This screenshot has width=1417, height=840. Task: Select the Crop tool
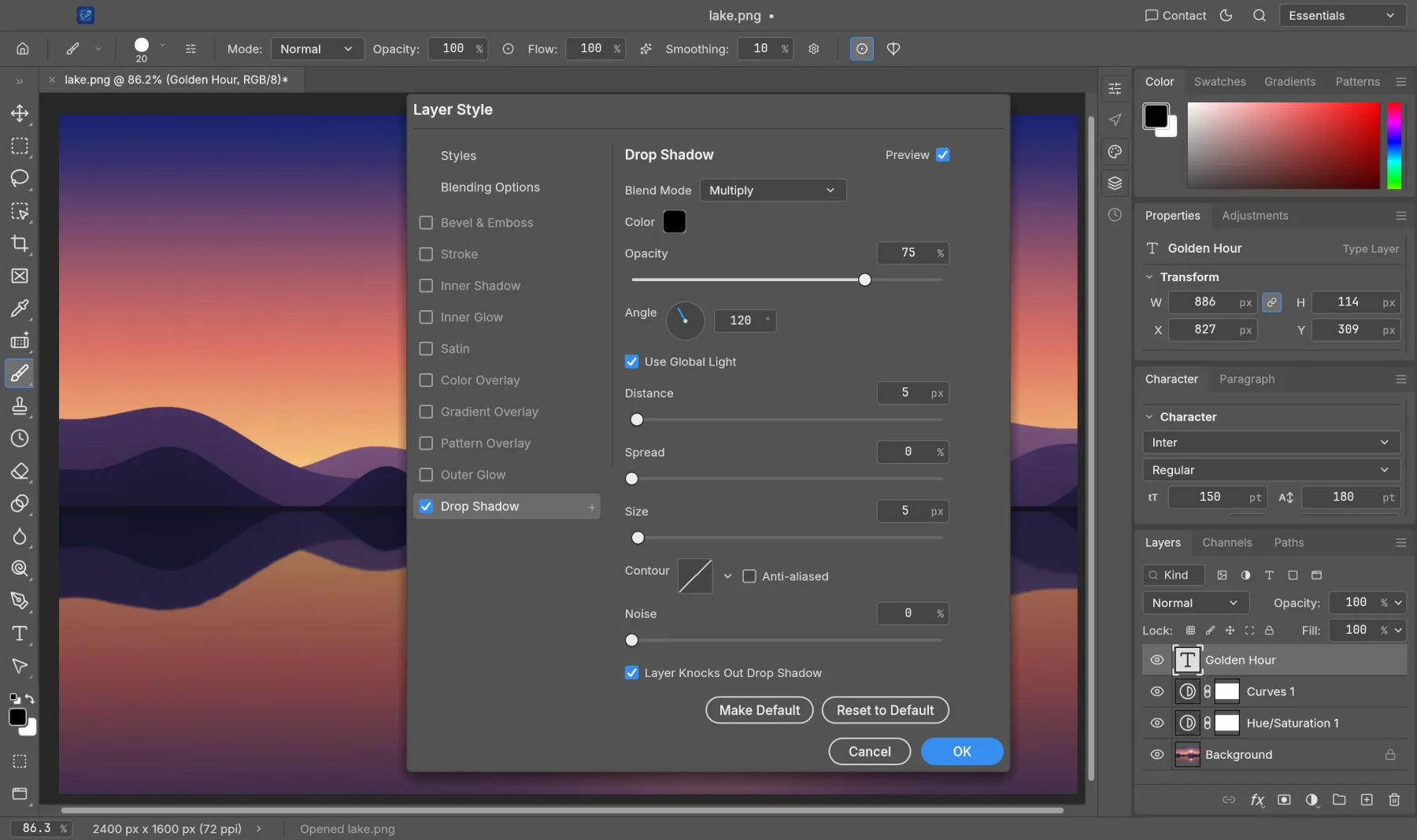(x=20, y=243)
